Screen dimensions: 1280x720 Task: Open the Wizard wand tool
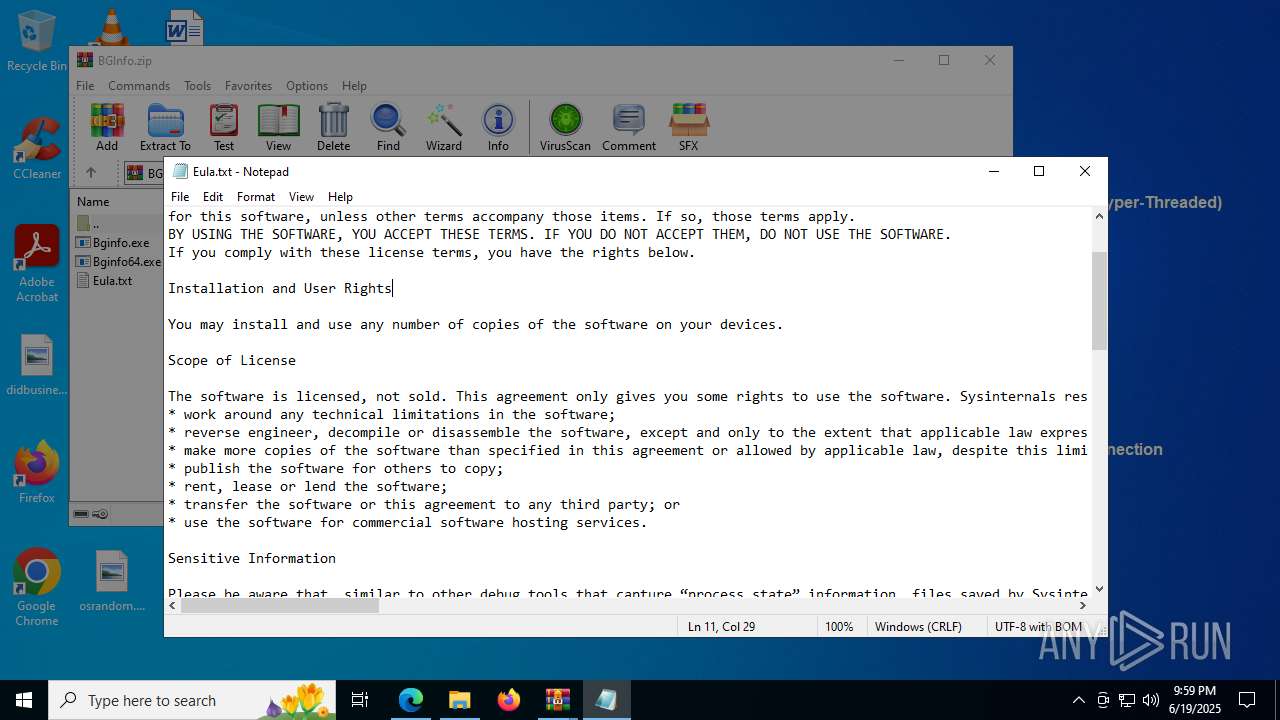point(444,127)
